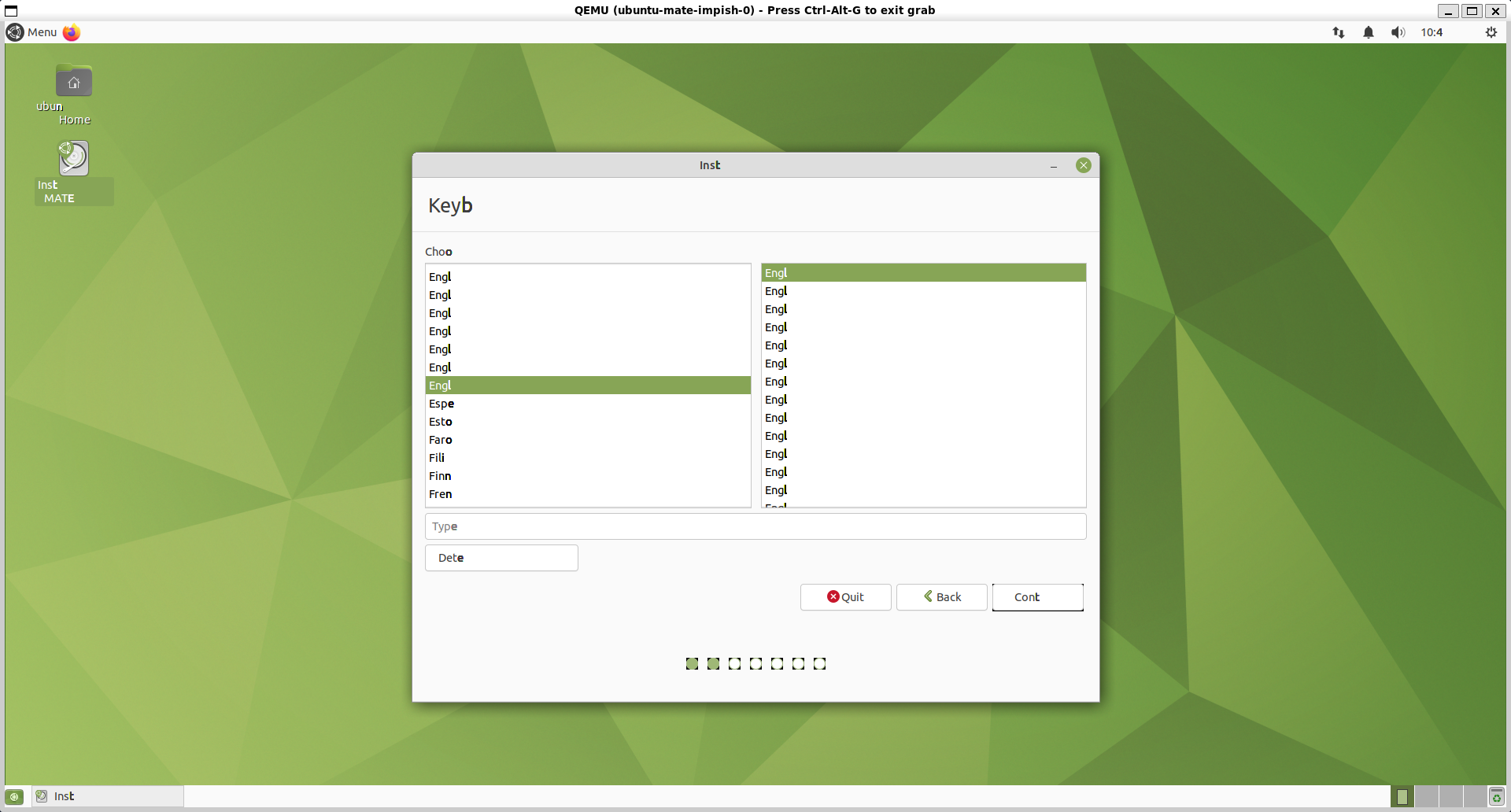This screenshot has width=1511, height=812.
Task: Click the network status icon in the tray
Action: [1339, 32]
